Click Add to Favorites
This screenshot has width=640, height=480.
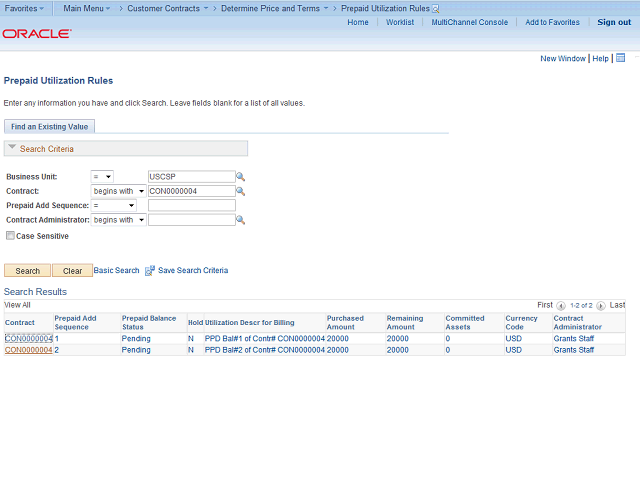coord(552,22)
